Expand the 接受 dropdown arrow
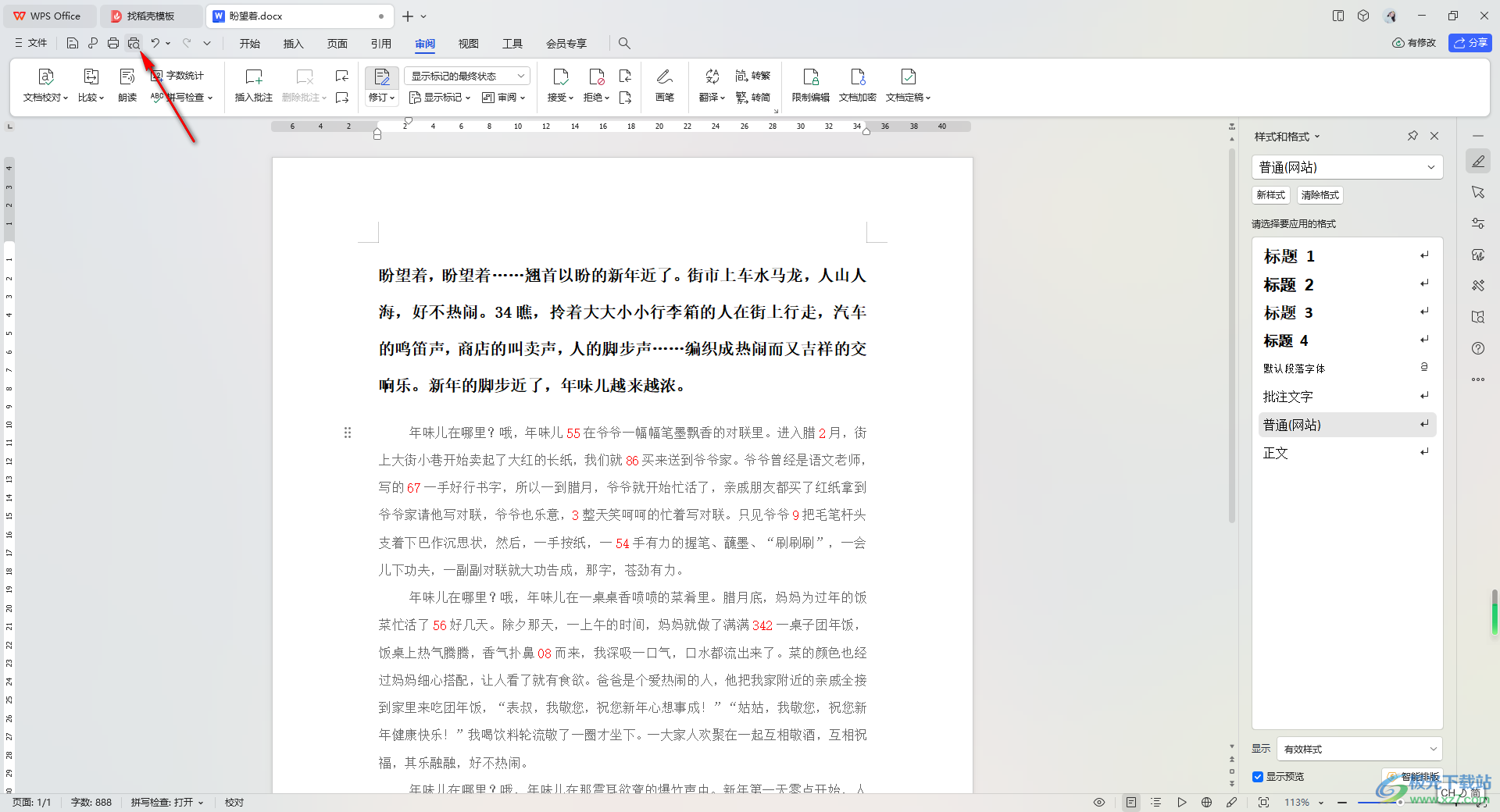This screenshot has width=1500, height=812. tap(571, 98)
